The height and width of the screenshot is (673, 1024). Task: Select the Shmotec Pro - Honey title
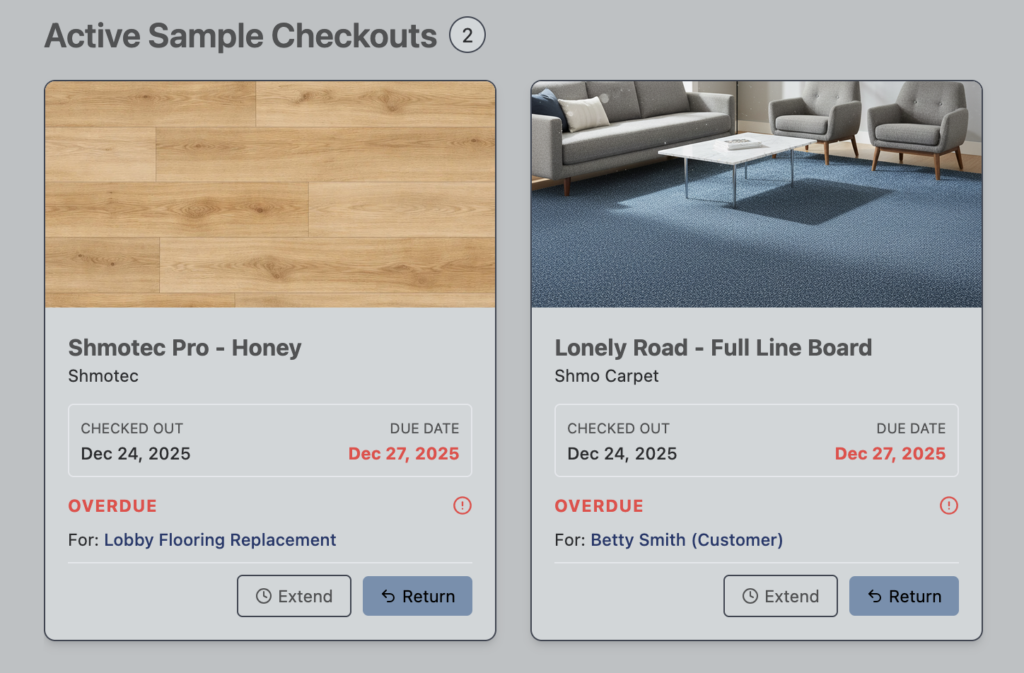pos(185,348)
